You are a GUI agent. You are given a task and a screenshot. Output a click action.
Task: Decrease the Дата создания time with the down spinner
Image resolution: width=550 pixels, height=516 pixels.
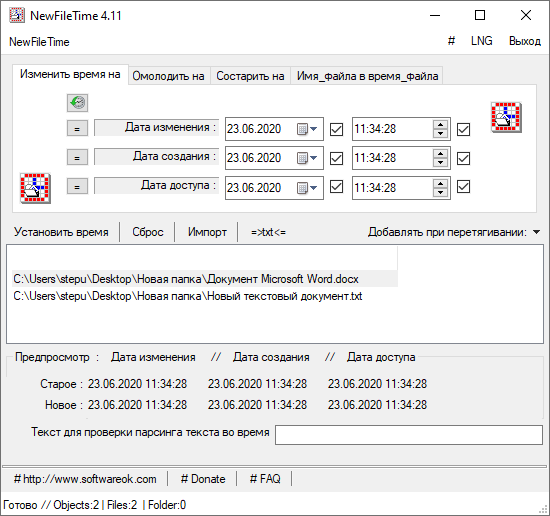[440, 163]
